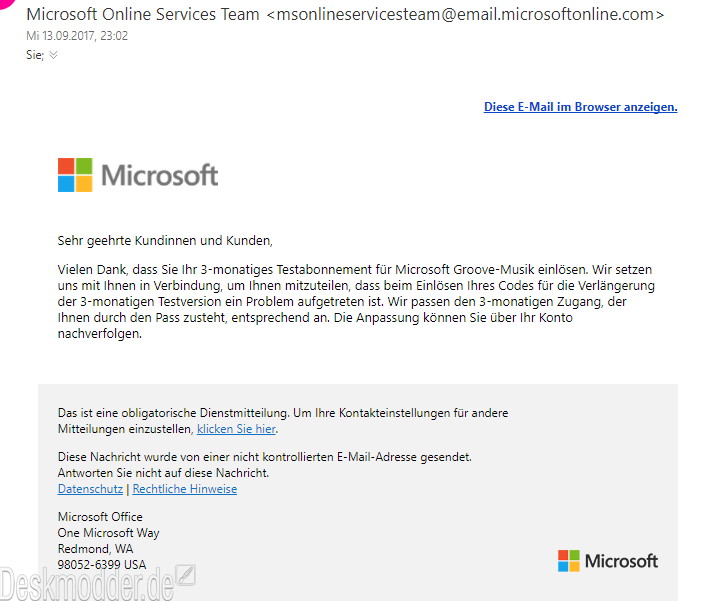This screenshot has width=723, height=601.
Task: Open the Datenschutz link
Action: (90, 489)
